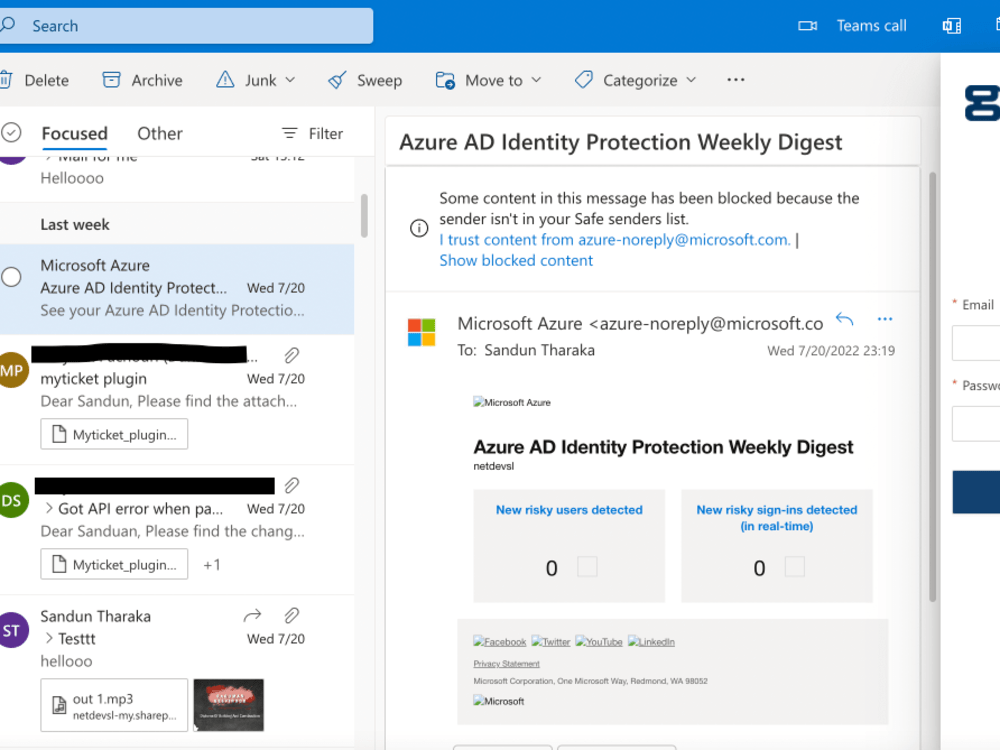
Task: Click the paperclip on the myticket plugin email
Action: pos(292,355)
